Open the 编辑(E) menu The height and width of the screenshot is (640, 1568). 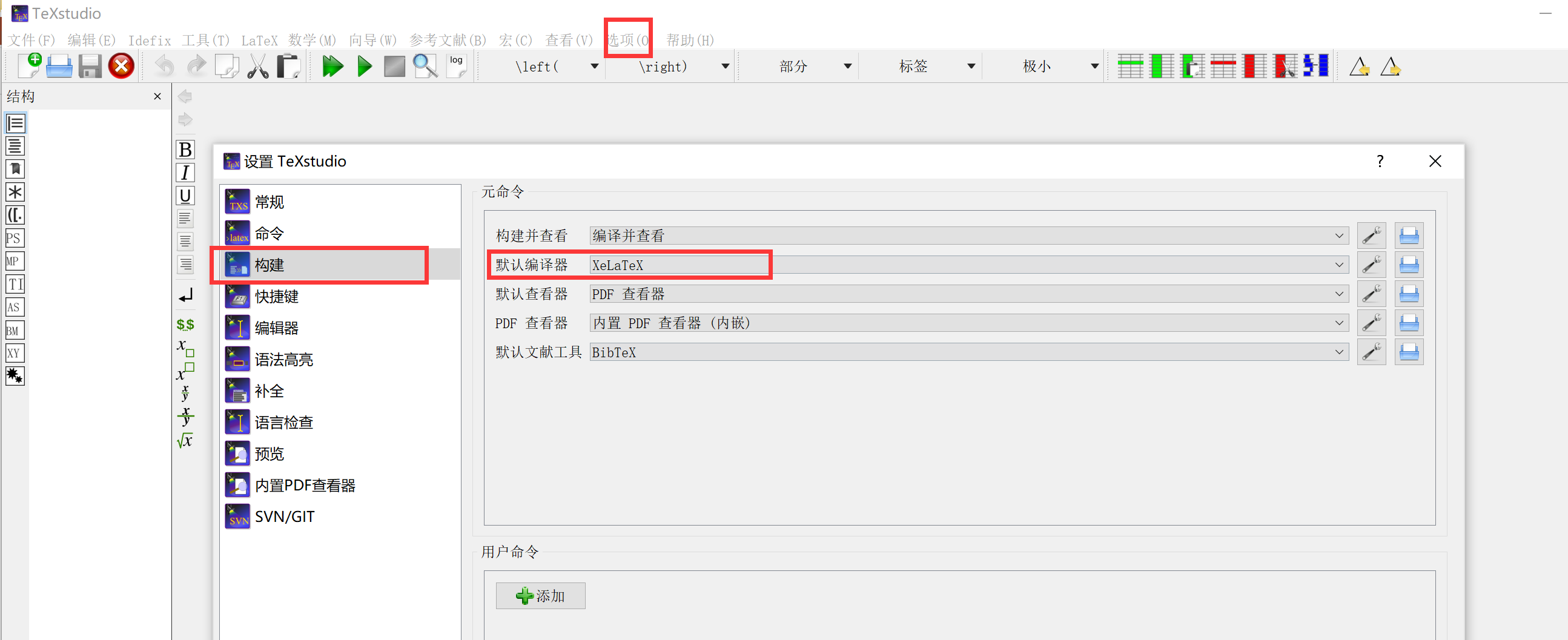[91, 40]
